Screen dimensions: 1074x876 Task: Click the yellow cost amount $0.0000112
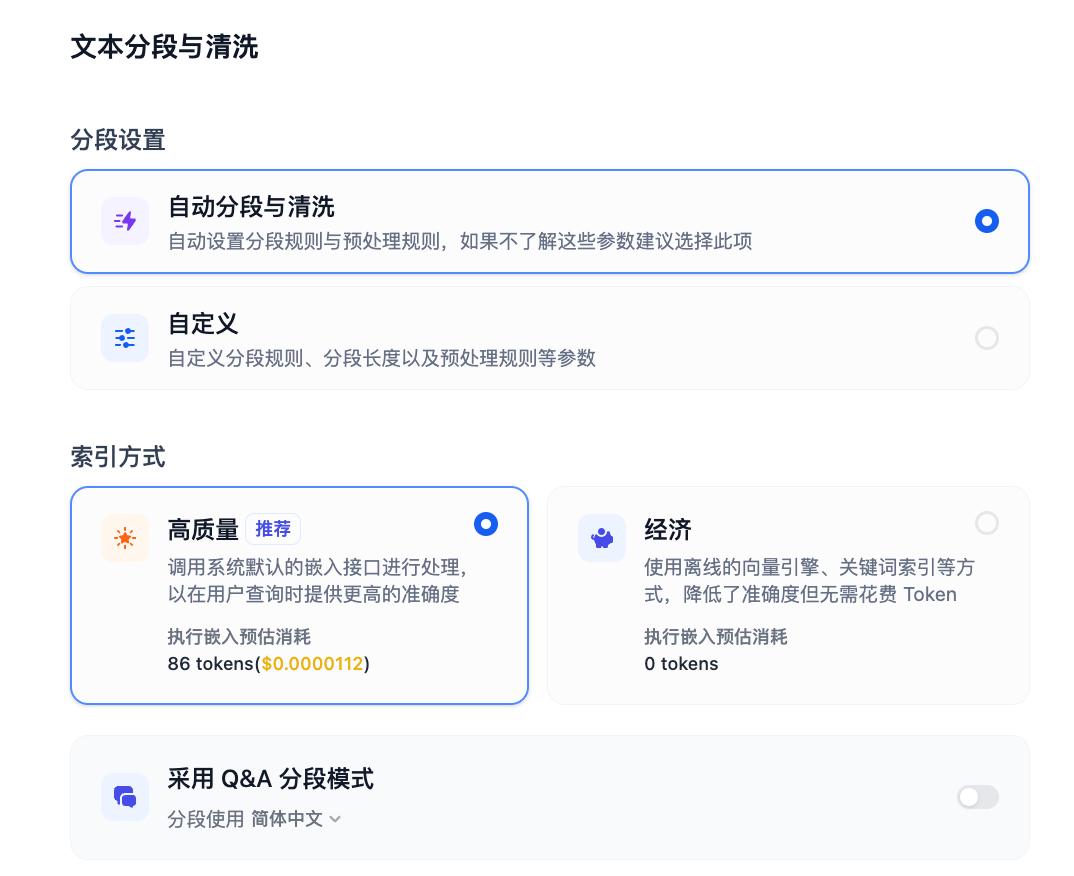click(313, 663)
